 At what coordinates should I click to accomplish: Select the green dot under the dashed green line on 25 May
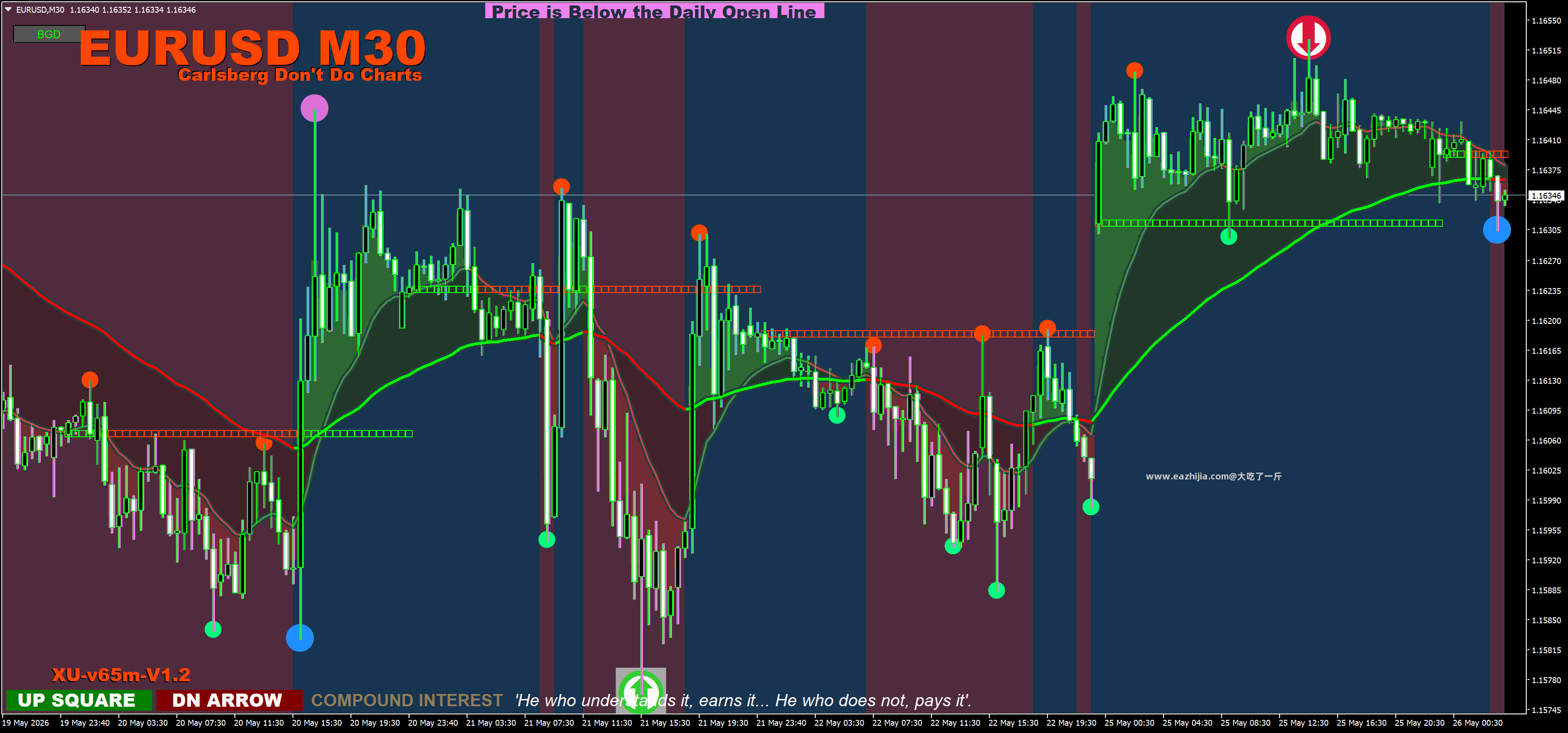(1228, 236)
